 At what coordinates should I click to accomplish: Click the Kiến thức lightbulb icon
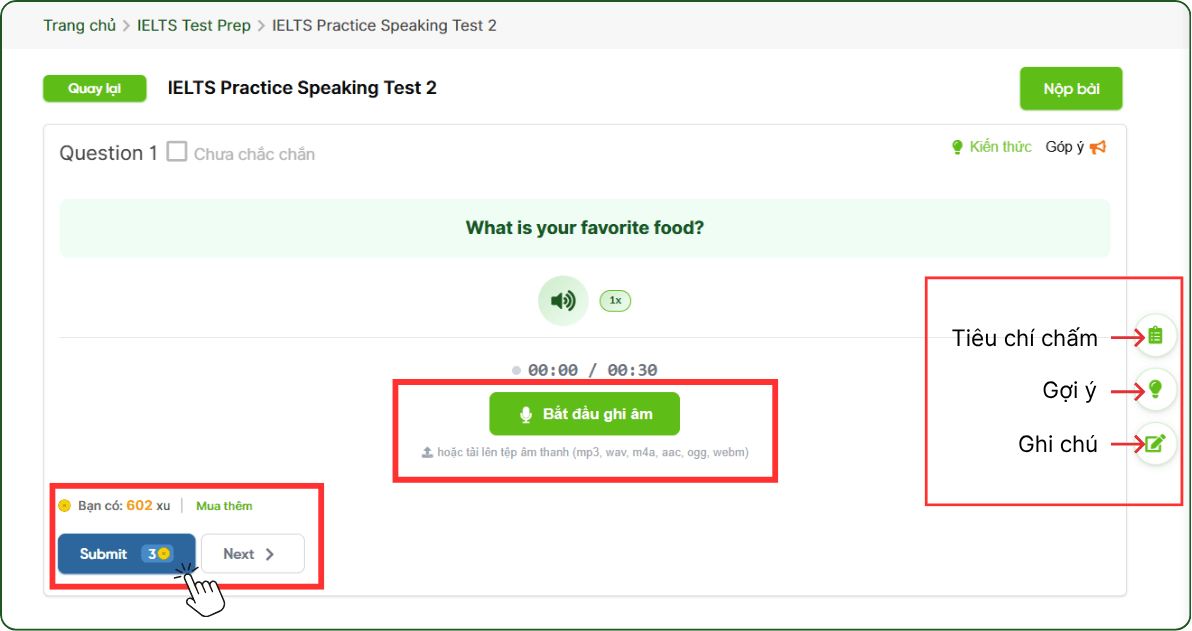tap(957, 147)
